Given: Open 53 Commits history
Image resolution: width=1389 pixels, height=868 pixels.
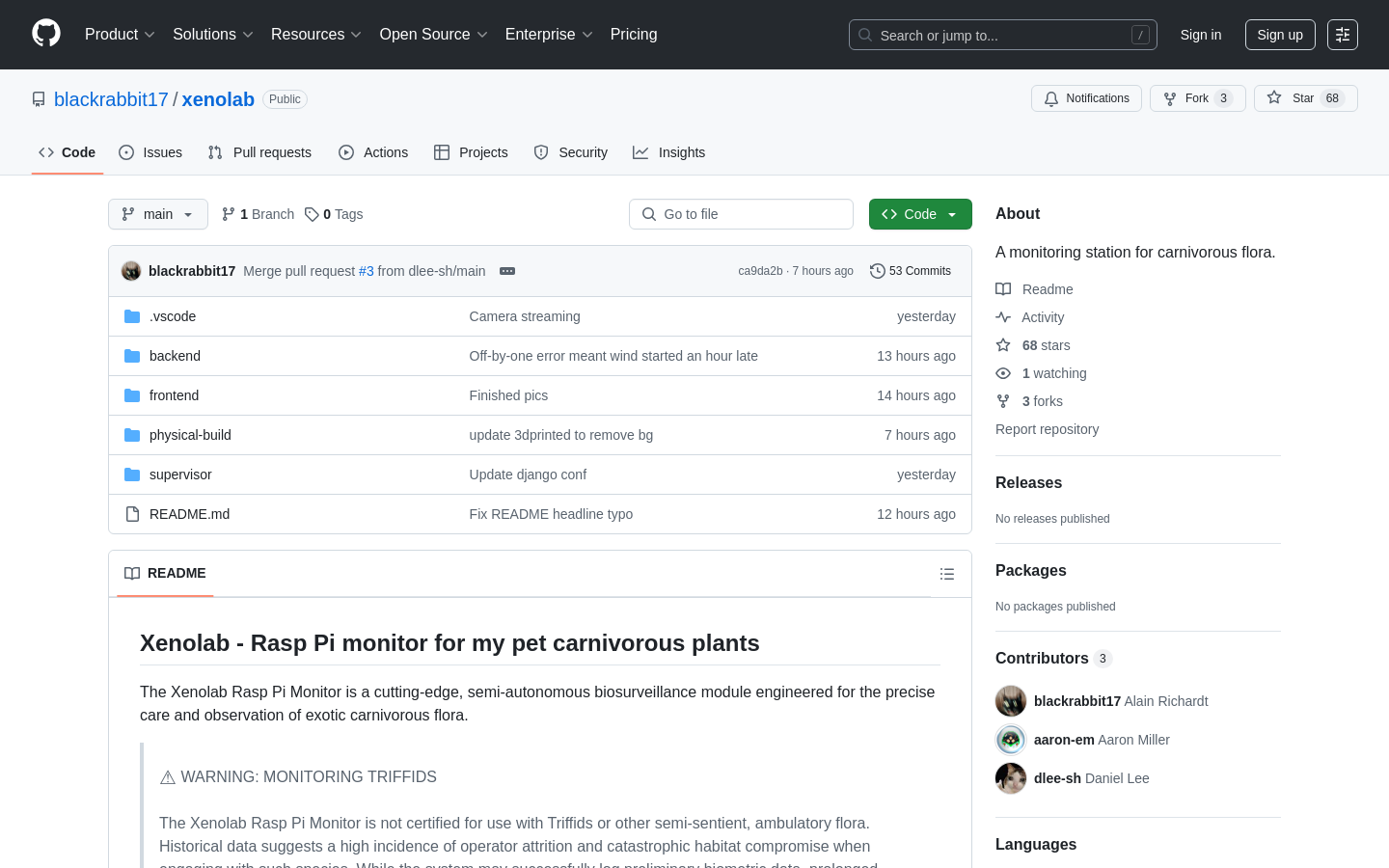Looking at the screenshot, I should click(x=911, y=271).
